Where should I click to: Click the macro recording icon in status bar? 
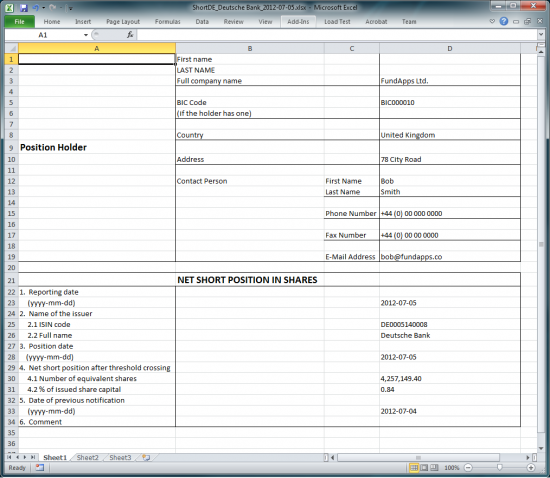[40, 467]
